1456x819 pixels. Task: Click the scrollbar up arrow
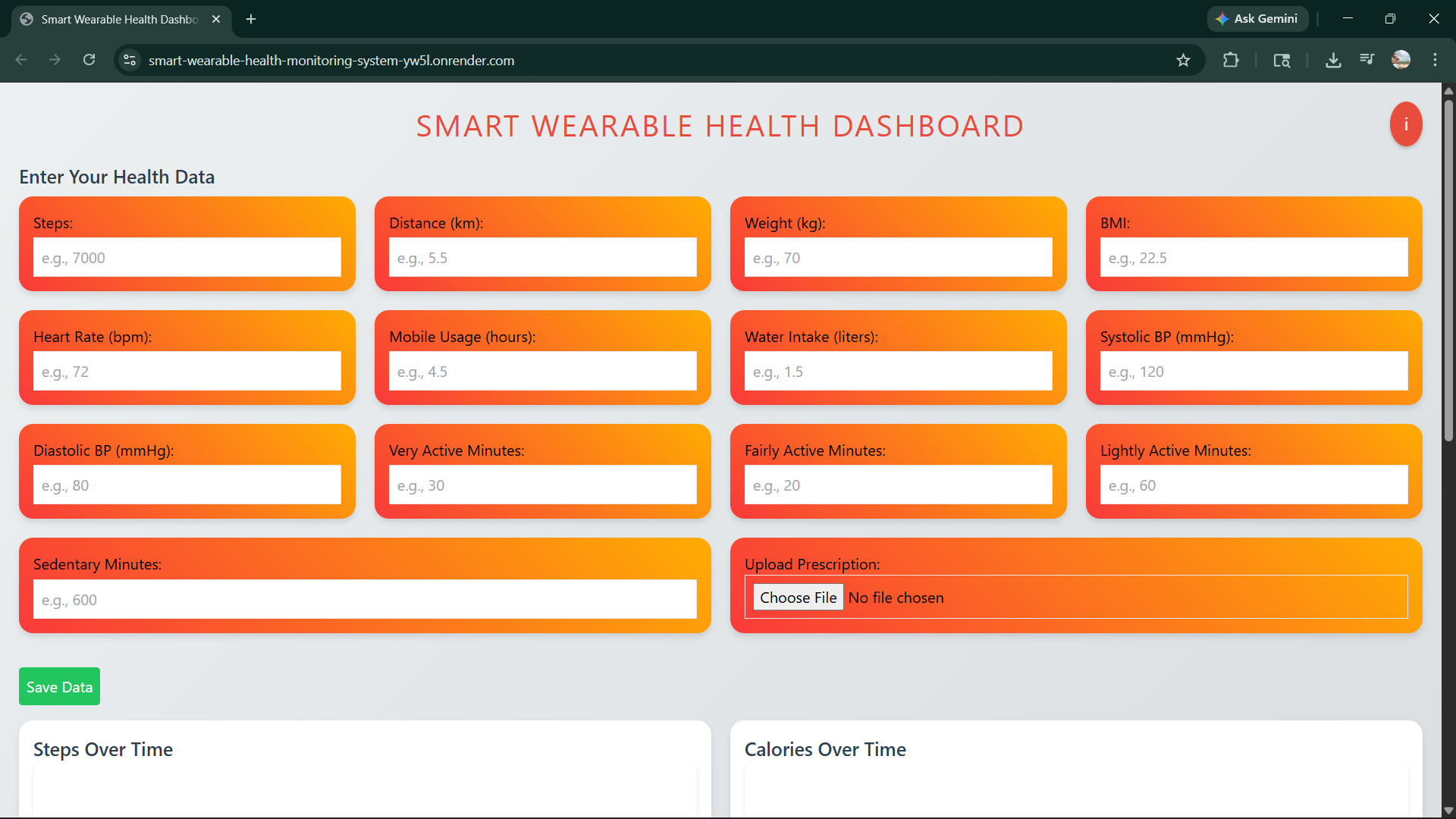tap(1448, 90)
